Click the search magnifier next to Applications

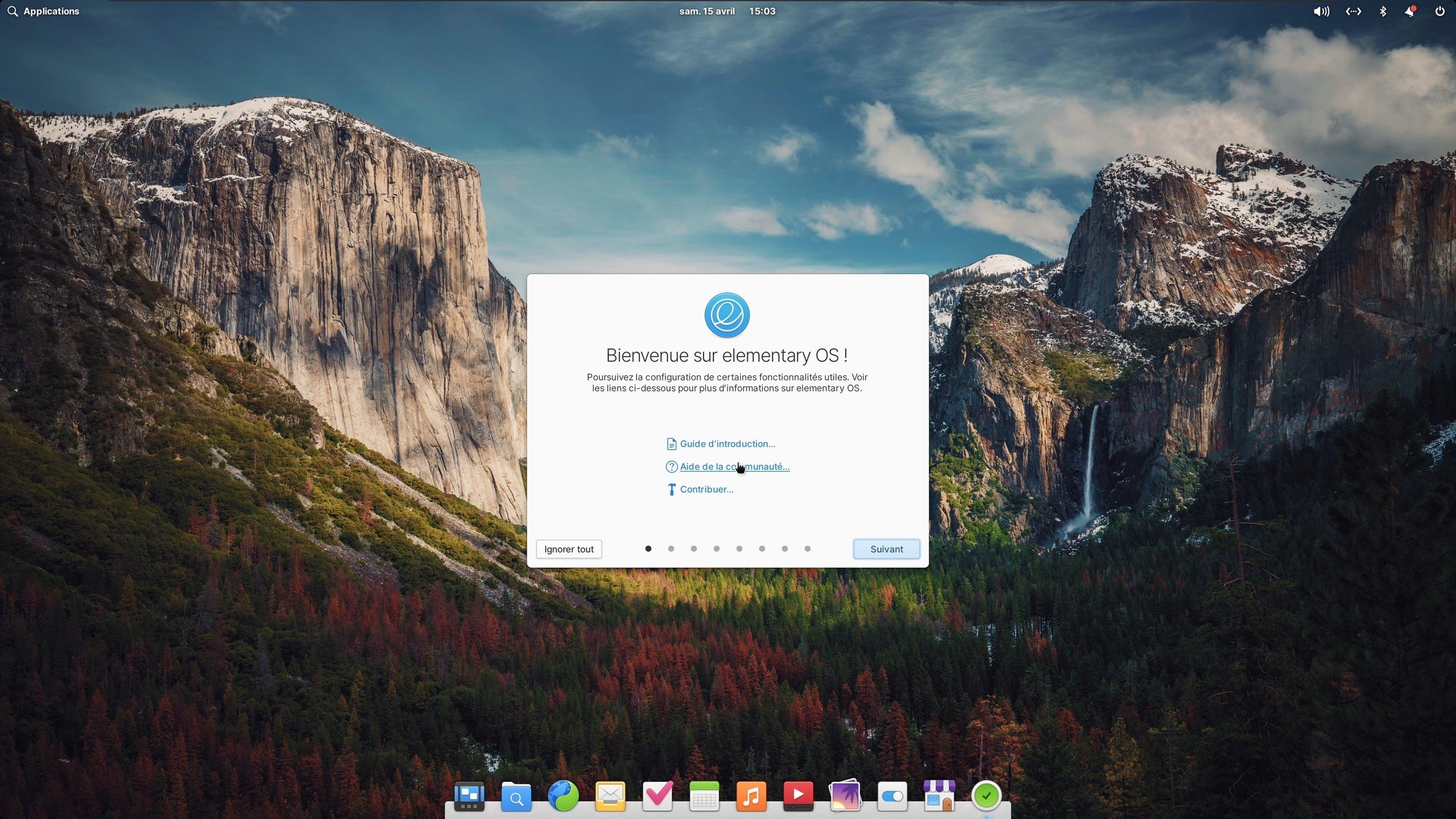[13, 11]
